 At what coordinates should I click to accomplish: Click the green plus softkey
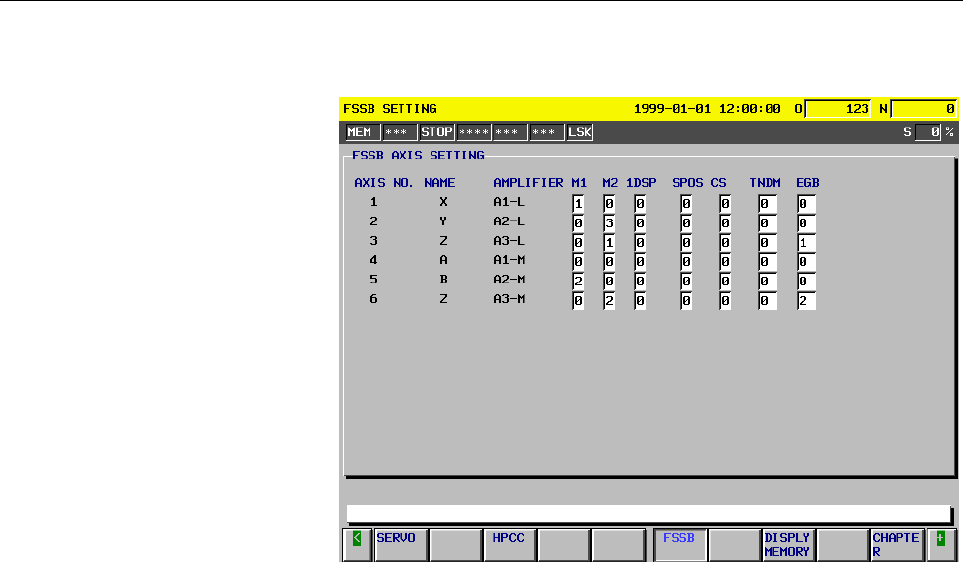coord(940,545)
